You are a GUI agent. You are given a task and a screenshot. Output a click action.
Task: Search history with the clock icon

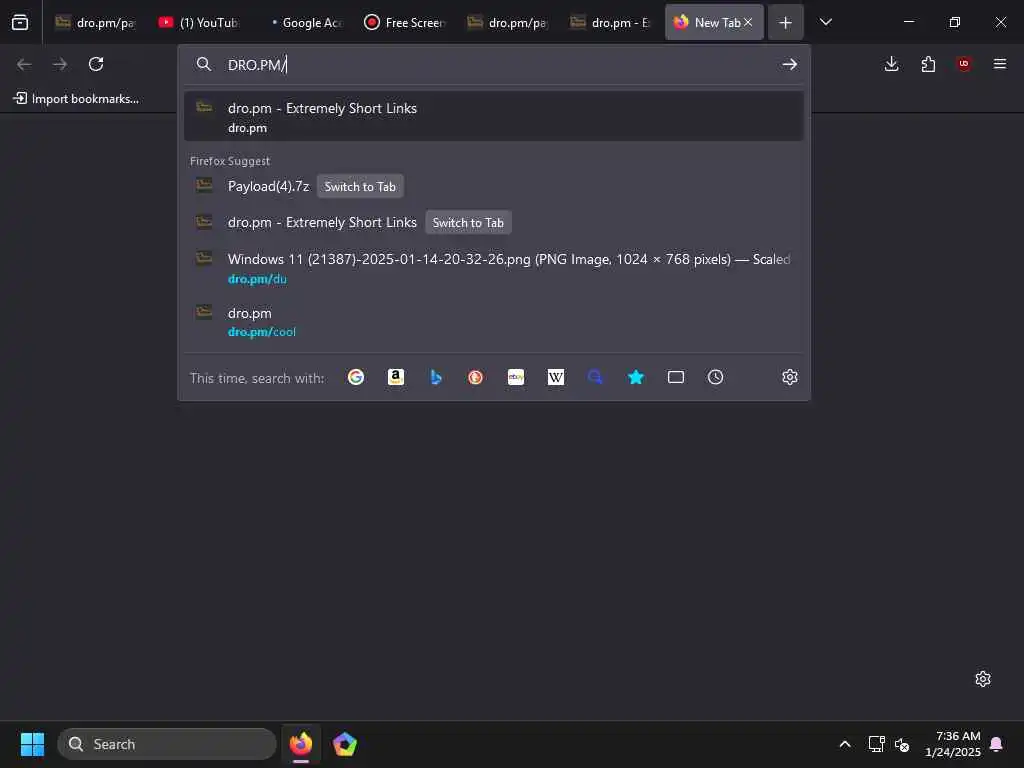point(716,377)
